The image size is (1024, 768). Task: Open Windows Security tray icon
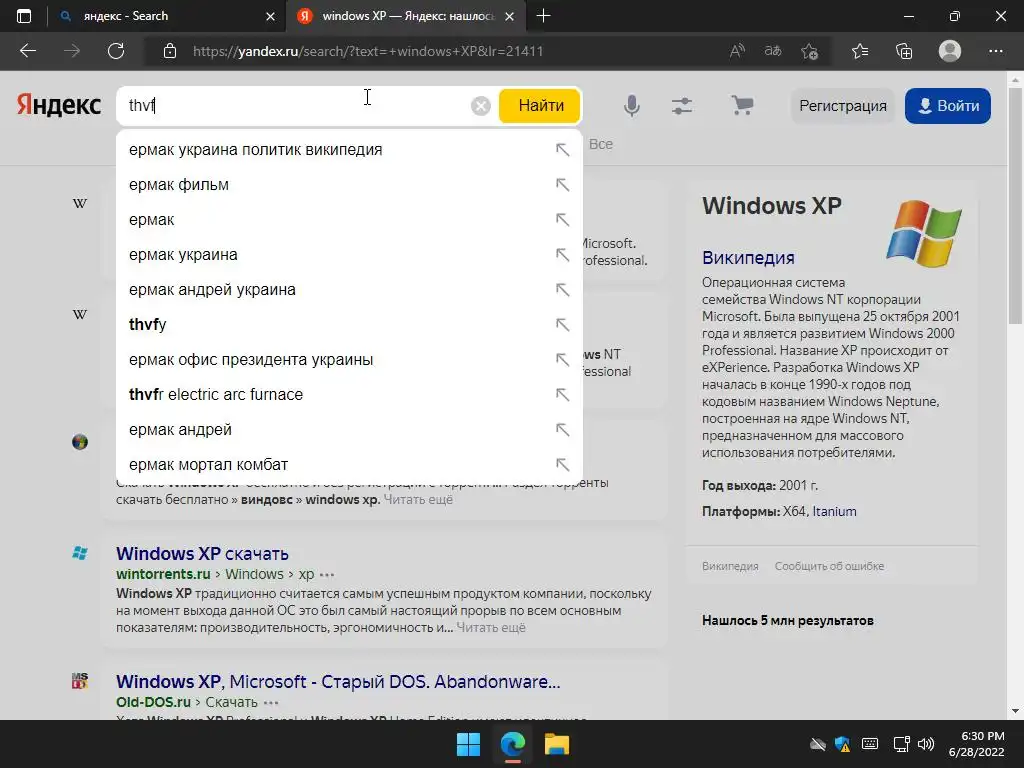[x=842, y=744]
